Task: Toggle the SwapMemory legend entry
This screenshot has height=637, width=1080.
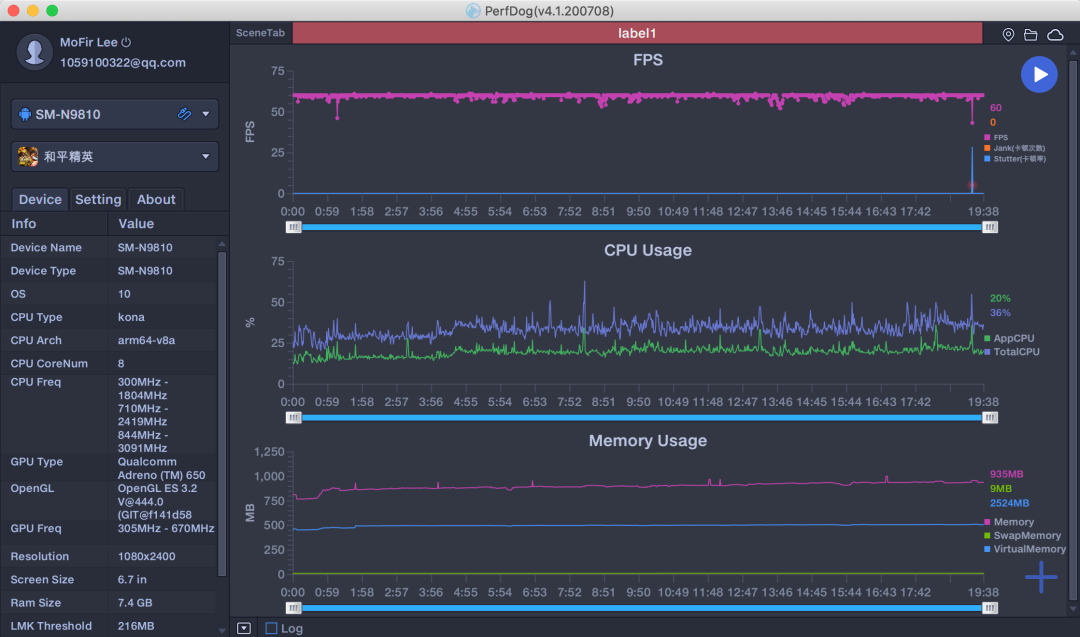Action: tap(1023, 536)
